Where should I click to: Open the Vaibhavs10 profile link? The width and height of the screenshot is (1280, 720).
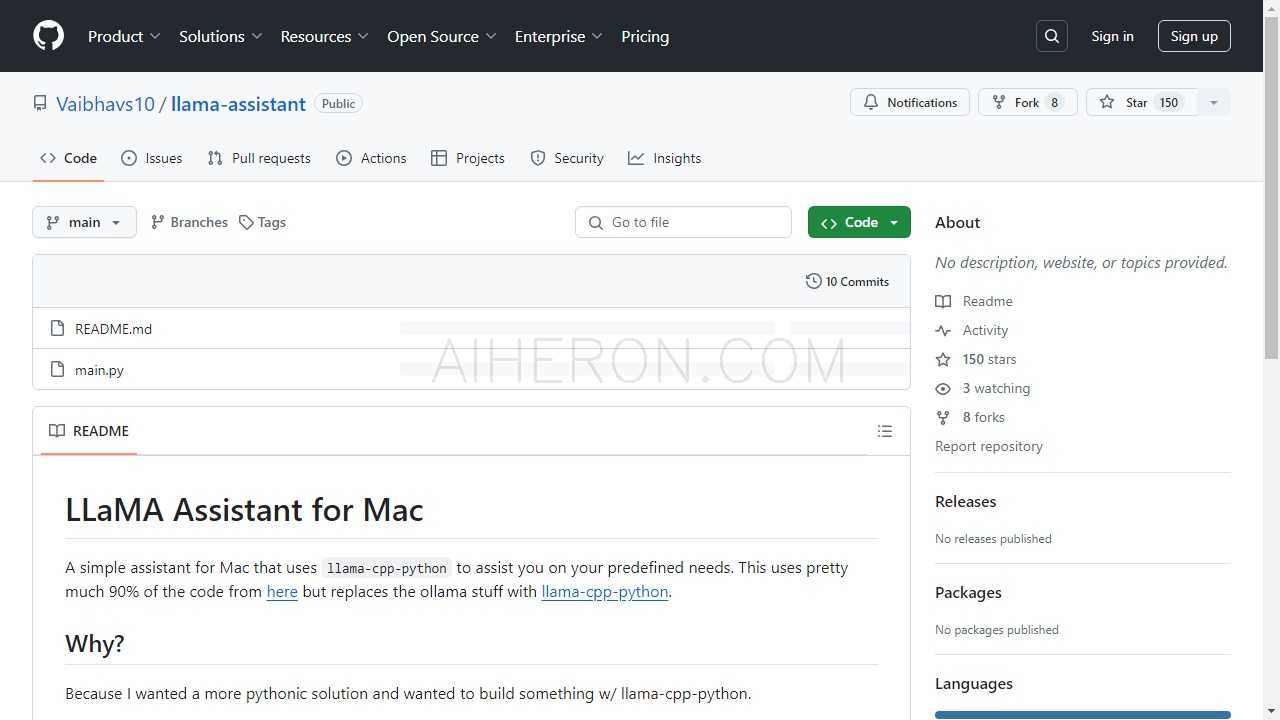[105, 104]
